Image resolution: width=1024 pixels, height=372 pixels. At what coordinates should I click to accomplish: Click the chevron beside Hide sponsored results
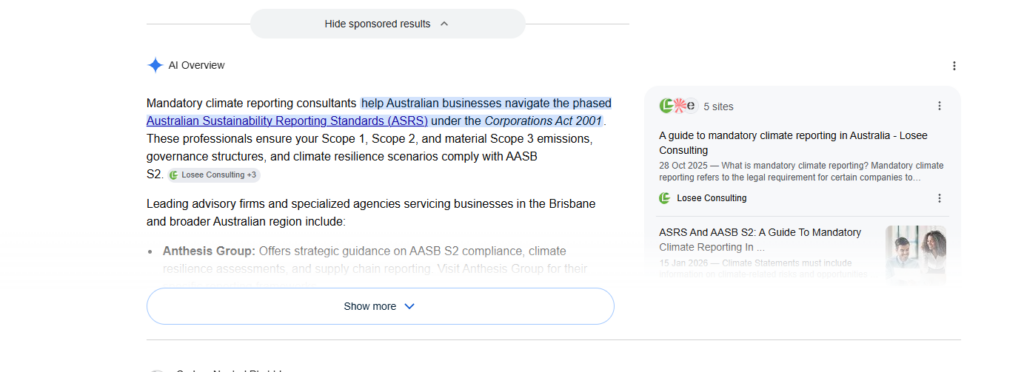click(444, 24)
